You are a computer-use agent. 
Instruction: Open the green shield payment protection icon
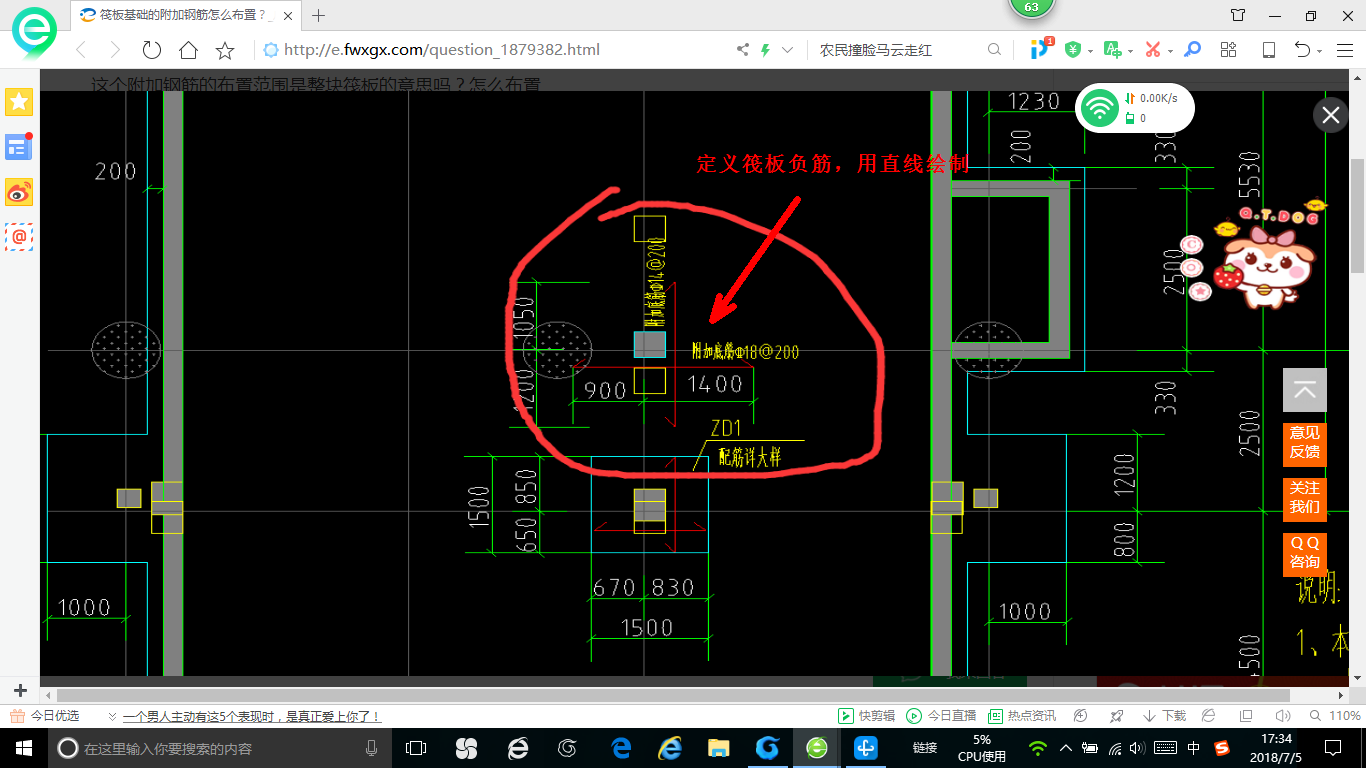(1073, 50)
